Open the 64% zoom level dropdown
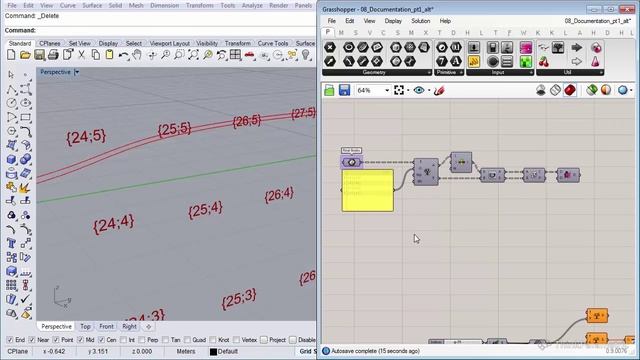Viewport: 640px width, 360px height. 387,90
